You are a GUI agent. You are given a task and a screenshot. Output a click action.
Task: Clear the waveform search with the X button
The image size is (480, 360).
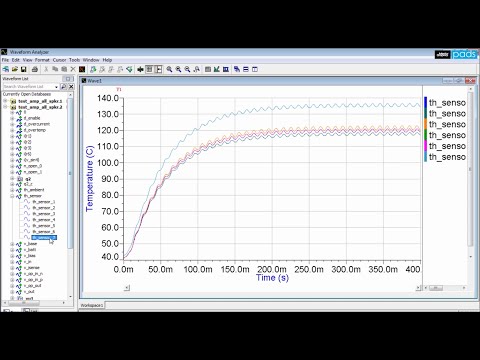[71, 87]
